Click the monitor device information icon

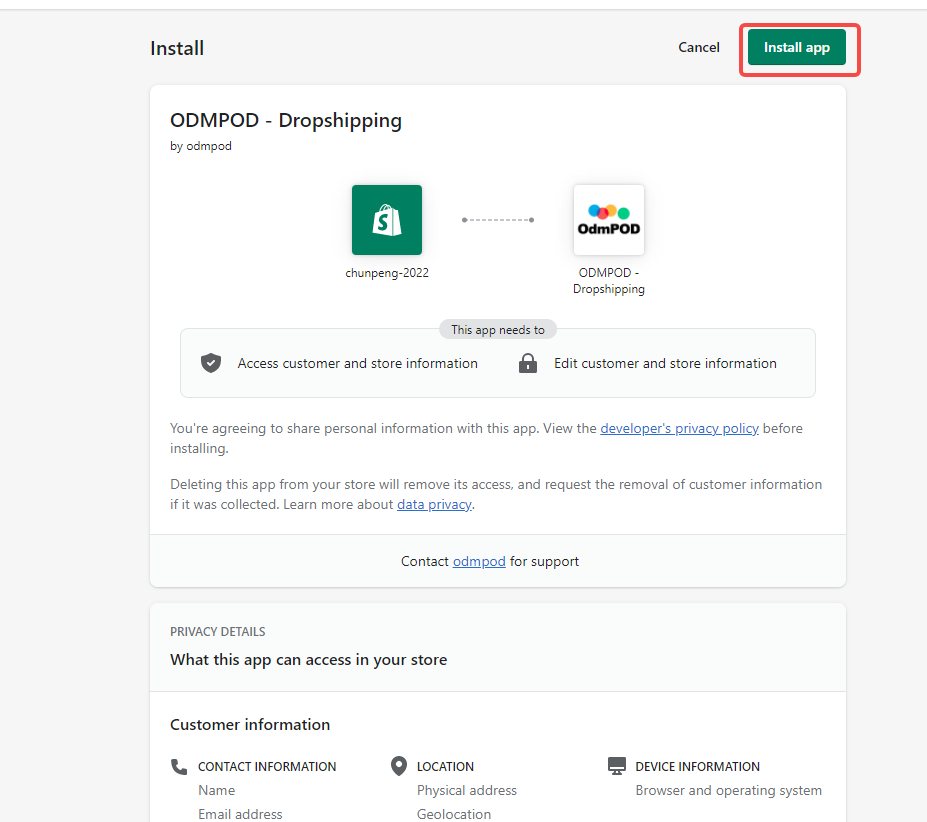617,766
